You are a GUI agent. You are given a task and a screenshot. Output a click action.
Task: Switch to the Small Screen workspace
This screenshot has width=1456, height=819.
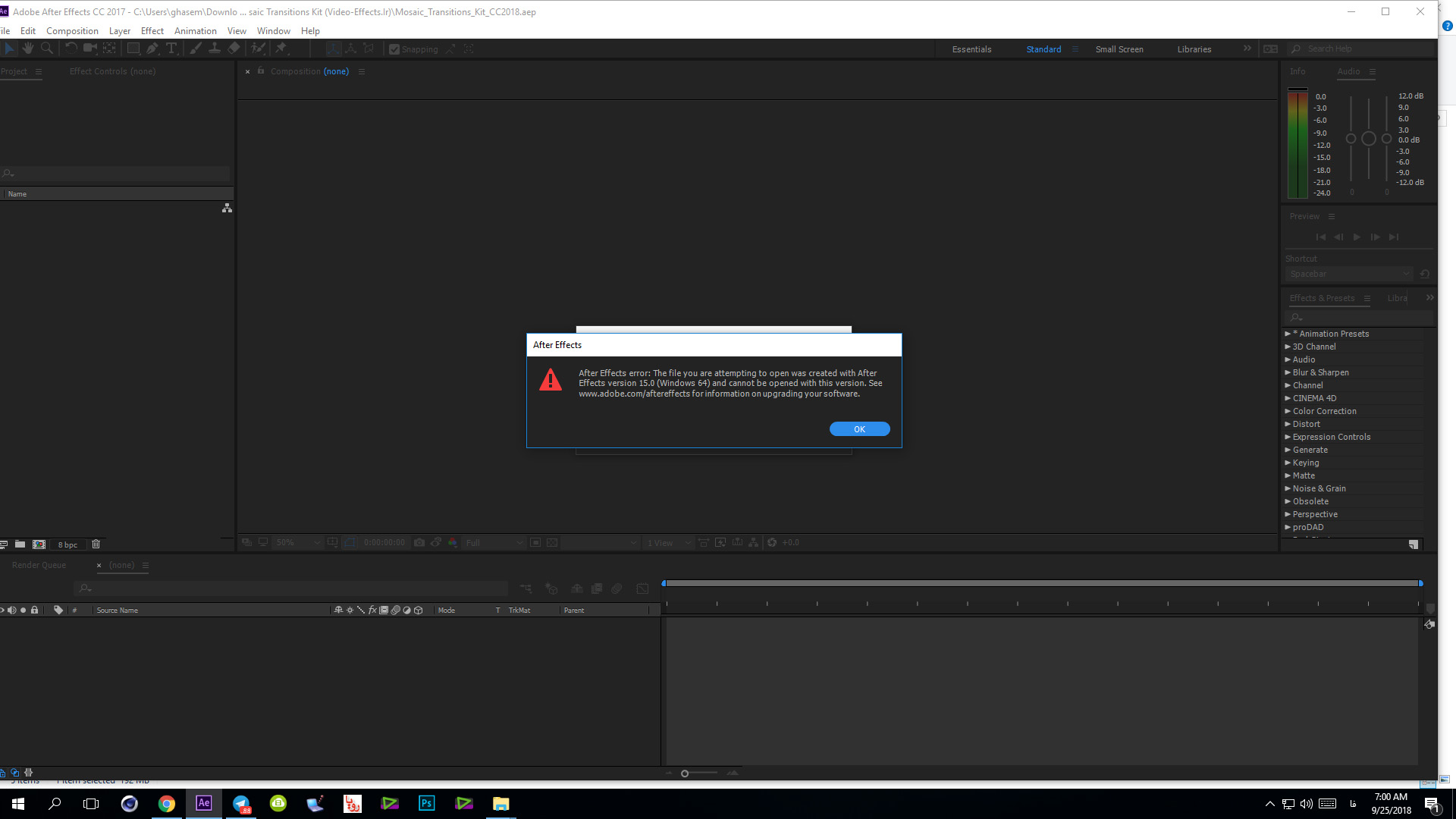pos(1119,49)
